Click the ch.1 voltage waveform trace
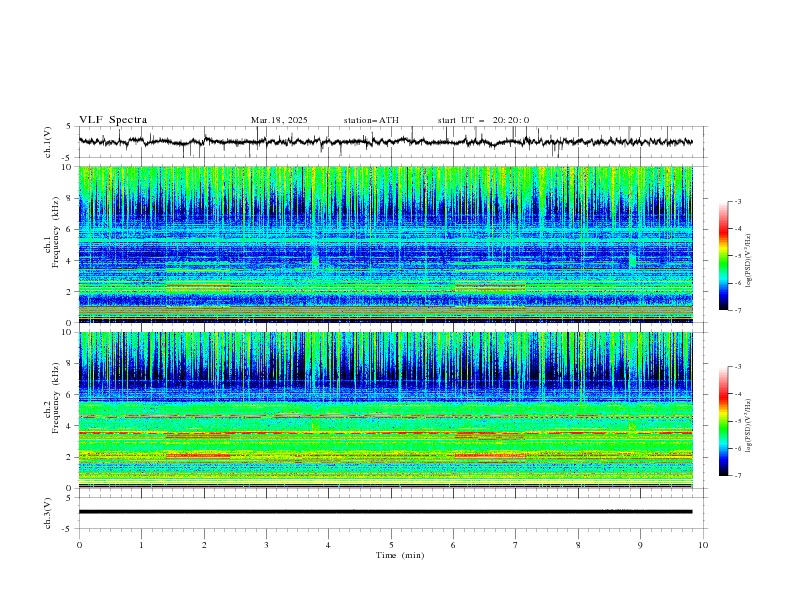792x612 pixels. click(x=385, y=142)
